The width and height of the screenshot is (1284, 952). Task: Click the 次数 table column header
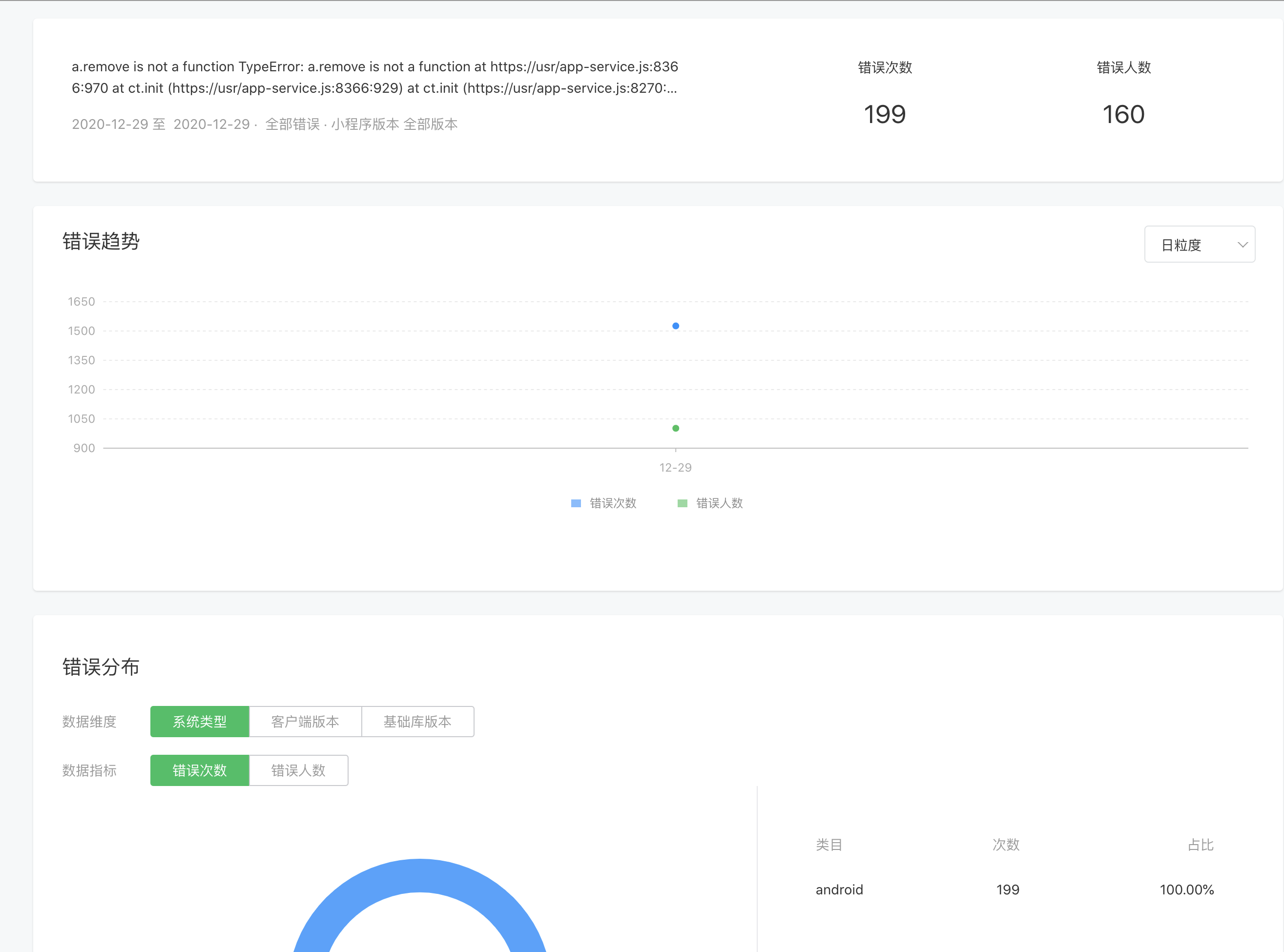click(x=1006, y=845)
